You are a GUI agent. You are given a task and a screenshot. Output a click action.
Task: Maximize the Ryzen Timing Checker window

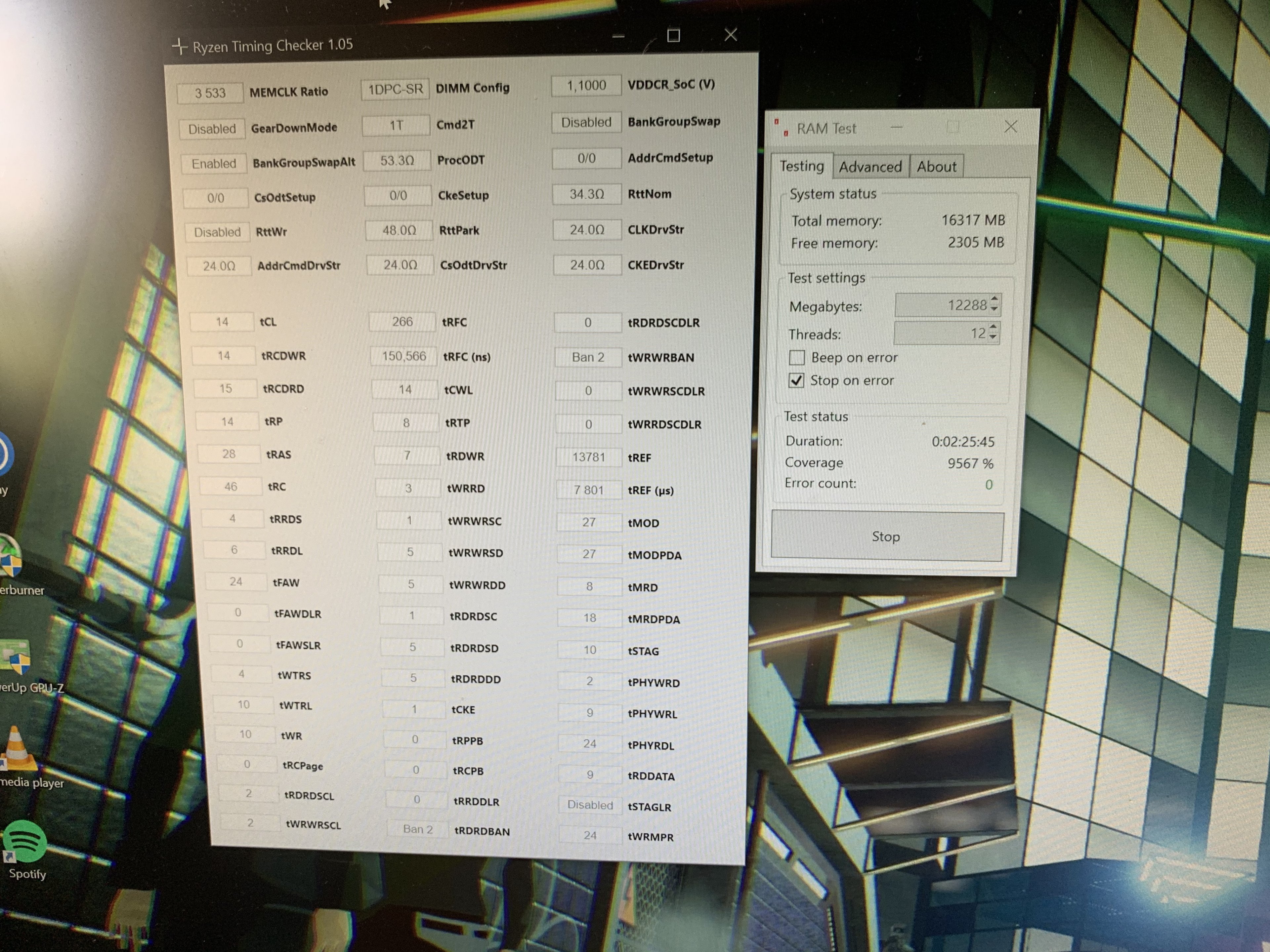point(673,36)
